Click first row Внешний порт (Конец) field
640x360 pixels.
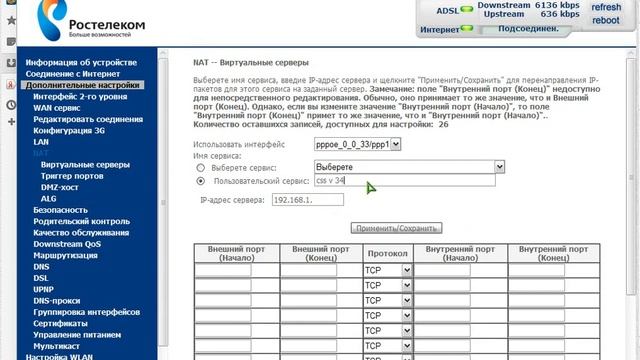(309, 270)
